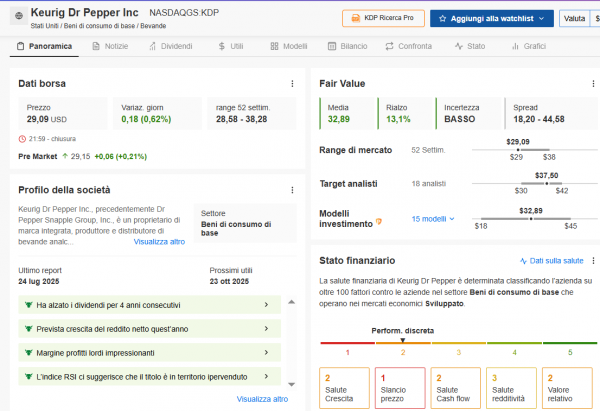The image size is (600, 411).
Task: Click tips list scroll up arrow
Action: [292, 302]
